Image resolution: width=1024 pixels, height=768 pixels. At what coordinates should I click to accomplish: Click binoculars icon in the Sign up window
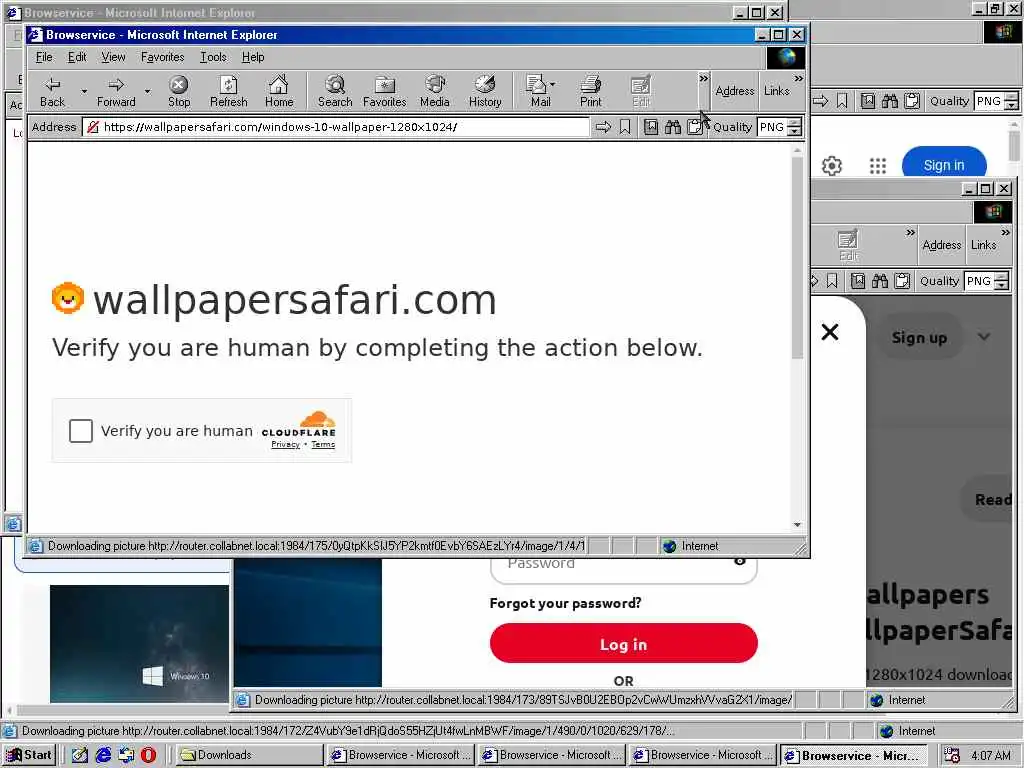[x=880, y=281]
